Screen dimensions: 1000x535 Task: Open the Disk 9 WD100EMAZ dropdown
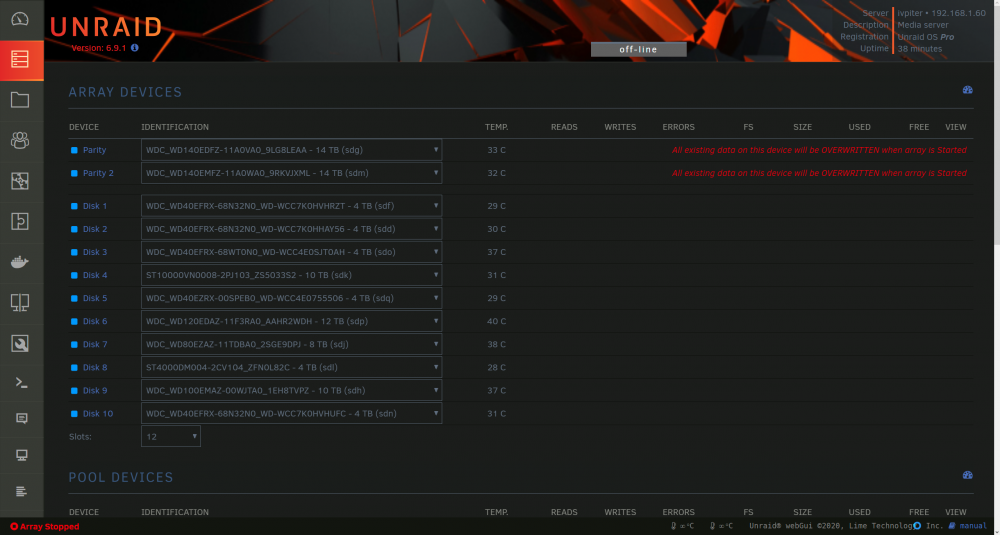coord(291,390)
